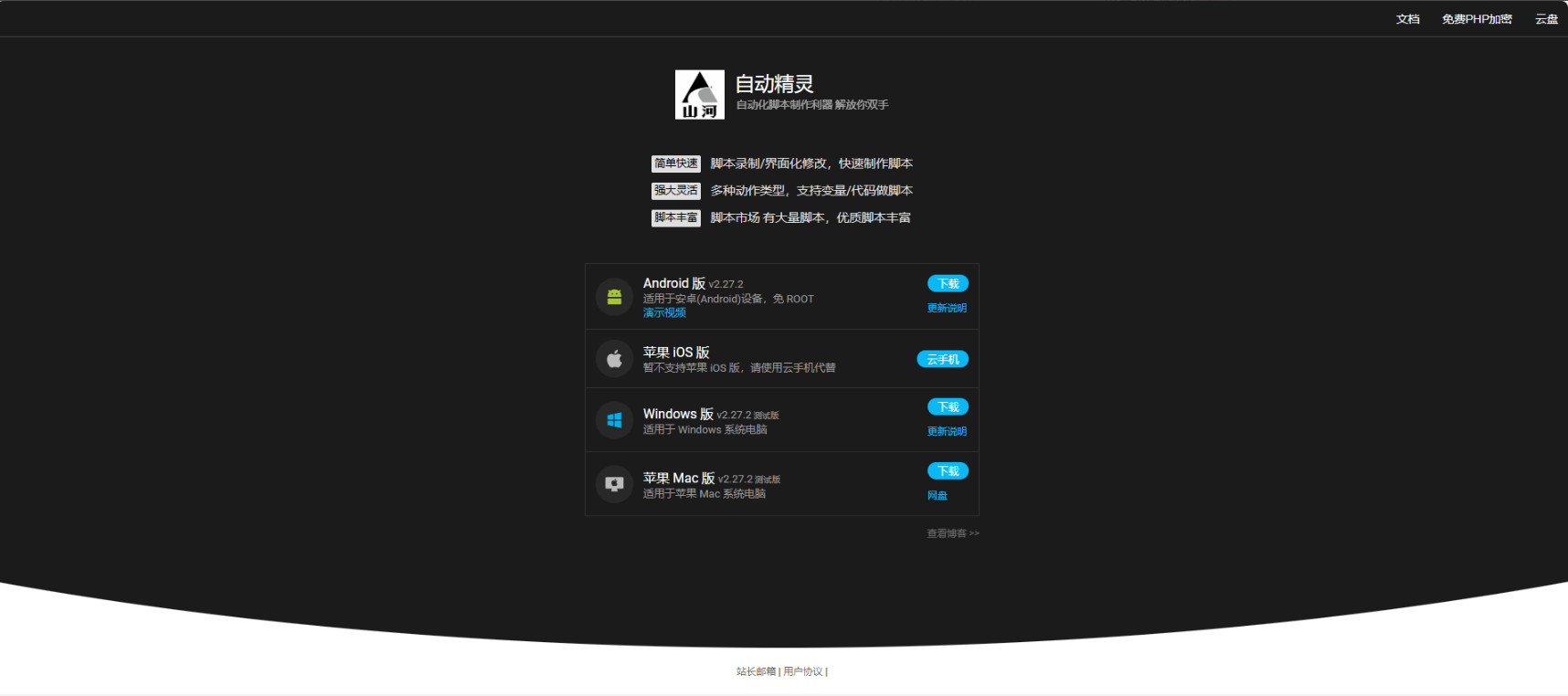Open 免费PHP加密 in top navigation
Screen dimensions: 1568x696
[x=1477, y=19]
